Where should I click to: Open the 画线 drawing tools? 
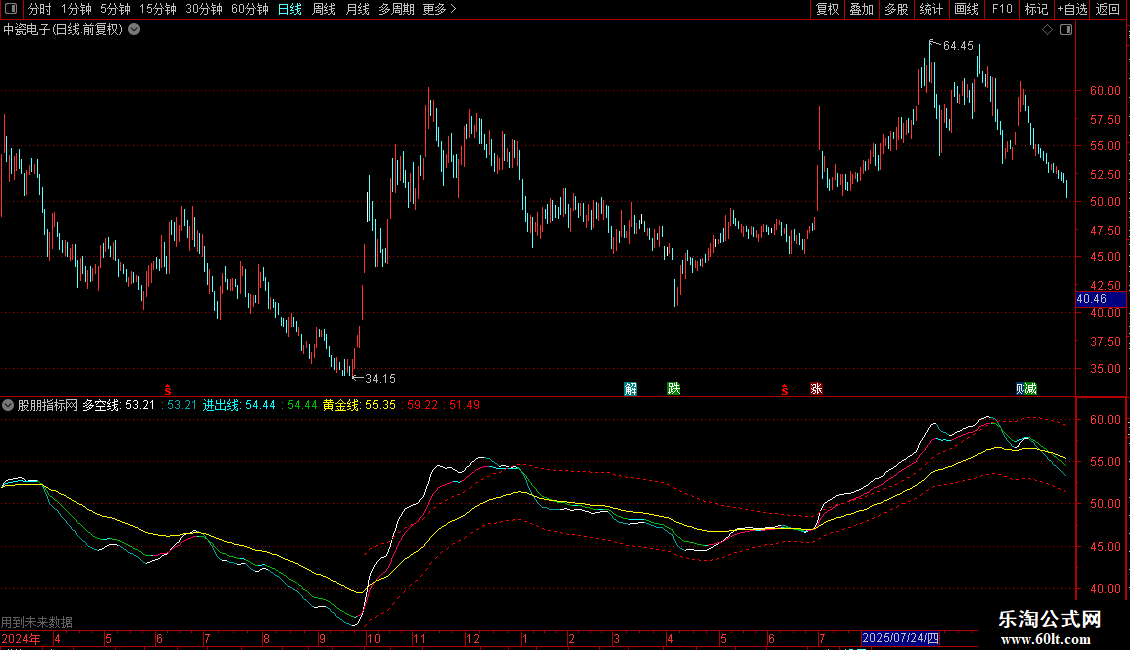pyautogui.click(x=966, y=9)
